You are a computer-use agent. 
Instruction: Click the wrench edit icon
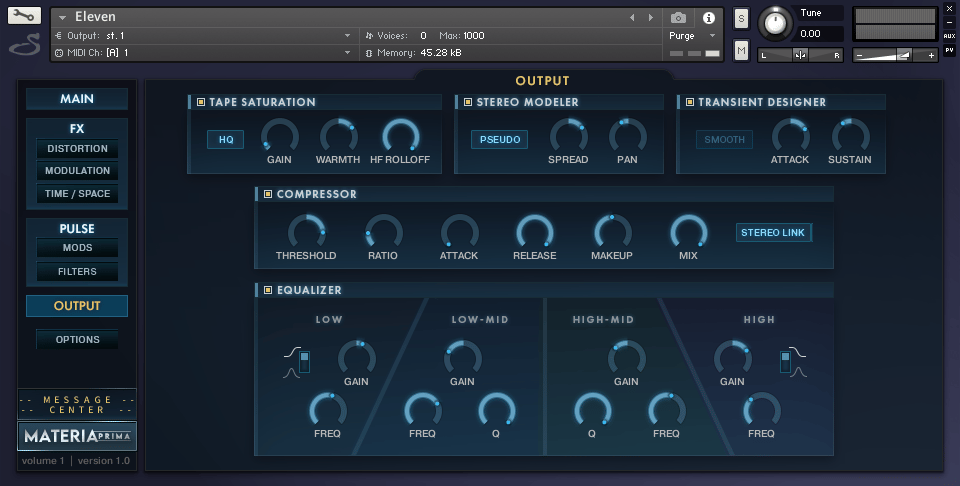point(24,16)
